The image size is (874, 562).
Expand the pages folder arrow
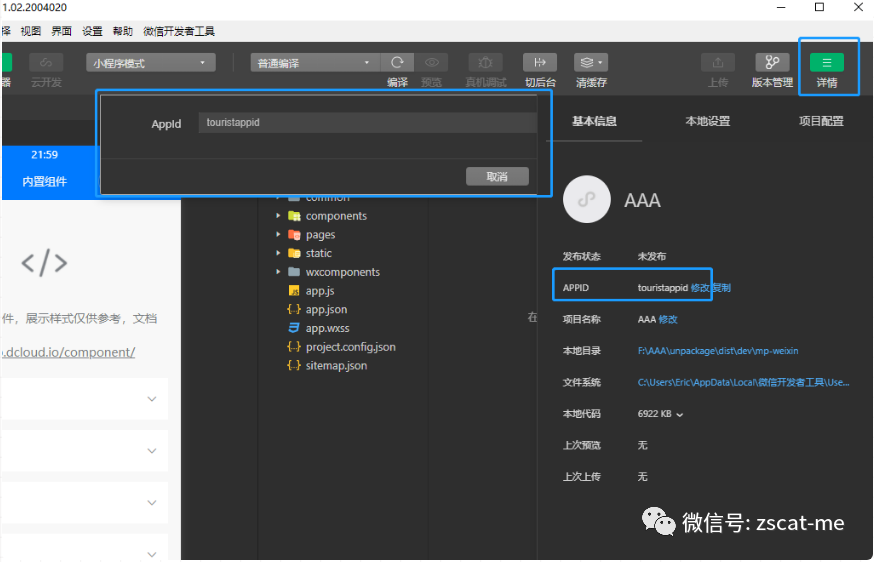tap(278, 235)
